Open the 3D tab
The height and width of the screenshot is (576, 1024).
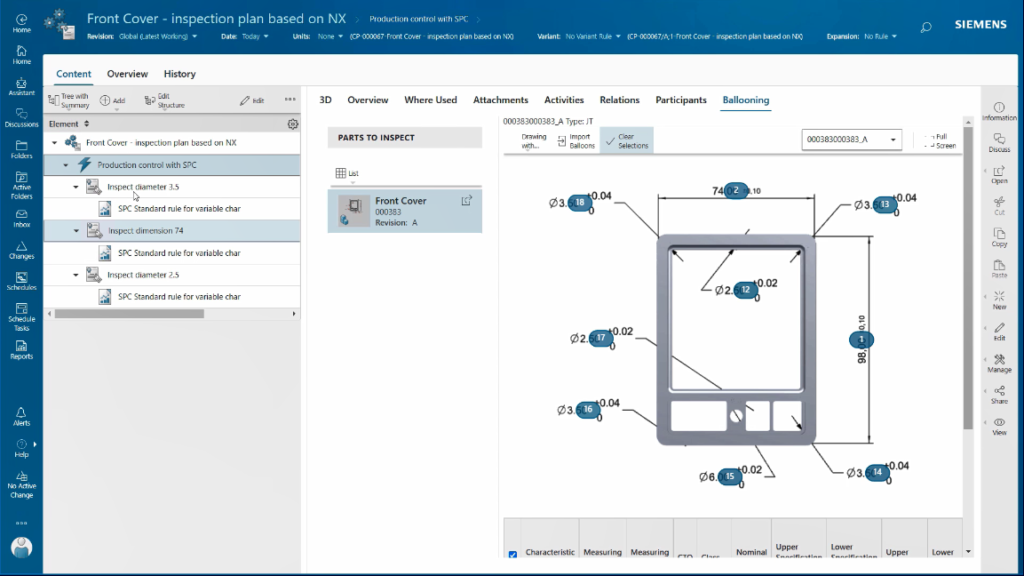coord(325,100)
